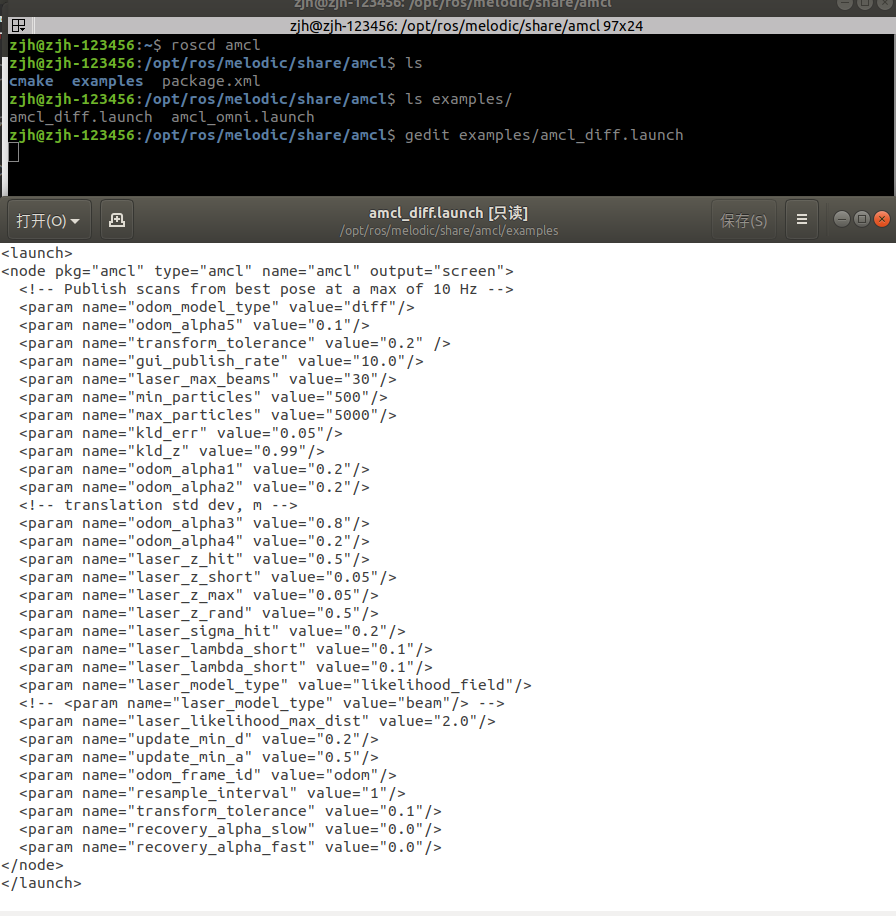896x916 pixels.
Task: Click the kld_z param line
Action: 172,452
